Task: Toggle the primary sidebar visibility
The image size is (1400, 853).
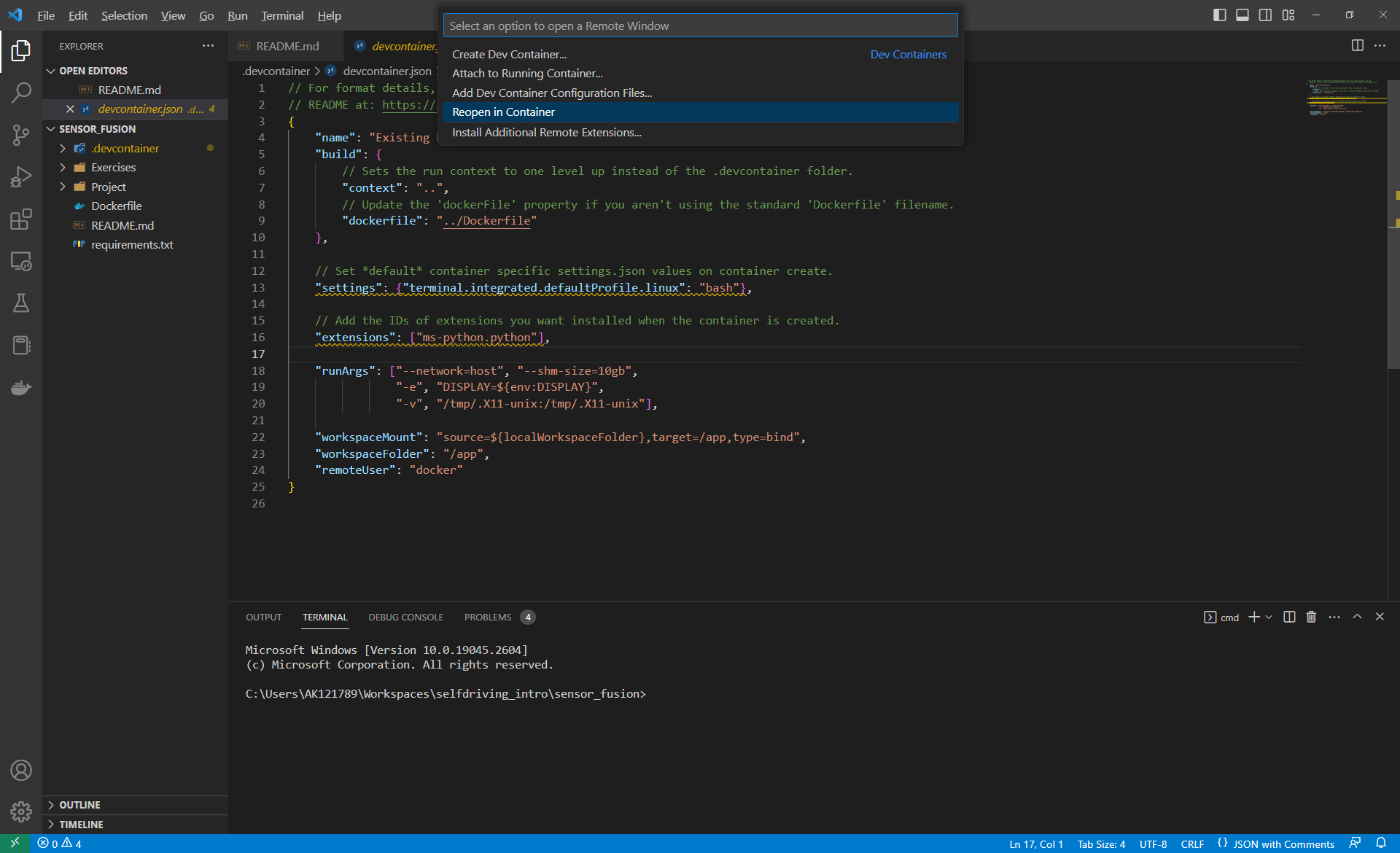Action: click(x=1220, y=15)
